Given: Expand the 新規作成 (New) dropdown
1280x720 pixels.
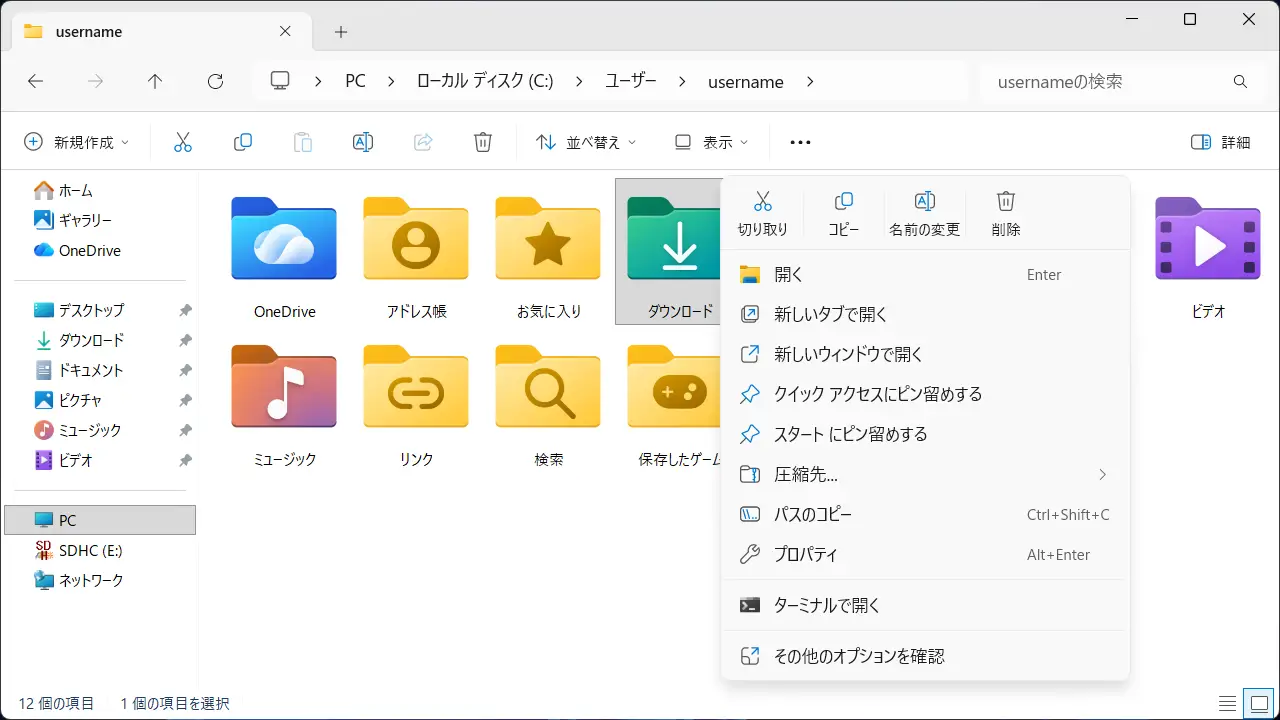Looking at the screenshot, I should click(77, 142).
